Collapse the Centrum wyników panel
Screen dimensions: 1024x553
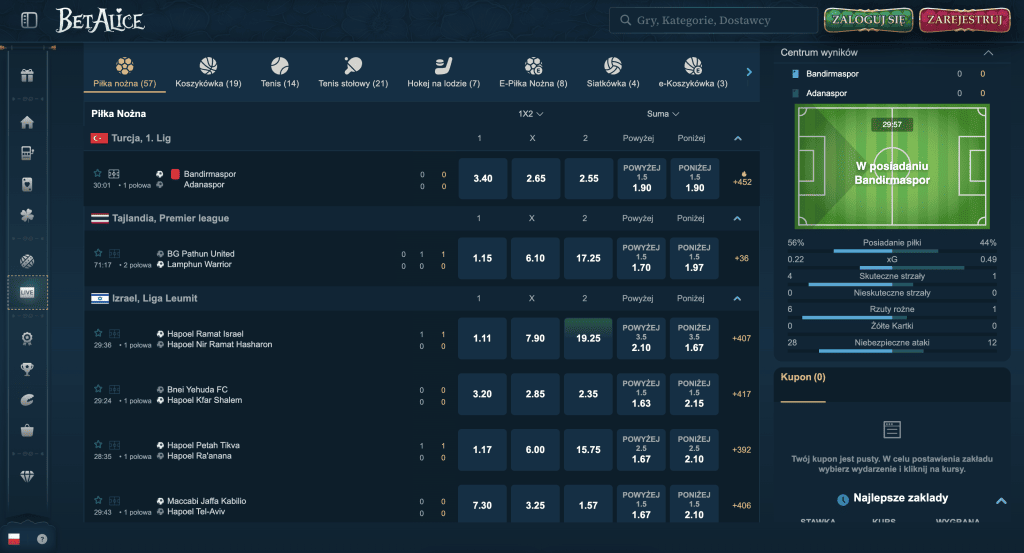pyautogui.click(x=988, y=53)
